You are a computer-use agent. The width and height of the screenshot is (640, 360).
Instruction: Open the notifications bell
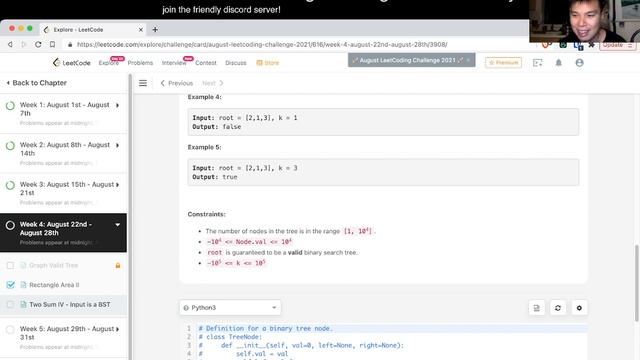(x=558, y=62)
